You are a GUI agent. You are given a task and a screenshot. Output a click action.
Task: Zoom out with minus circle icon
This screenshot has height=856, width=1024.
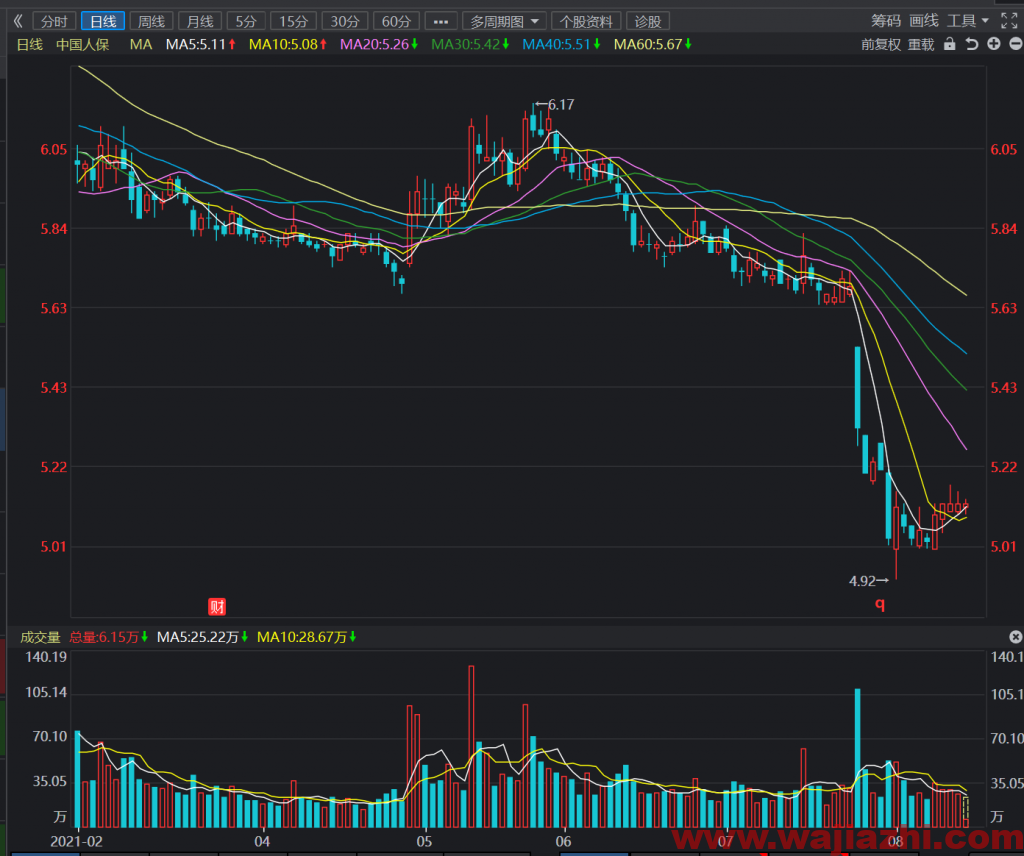point(1016,44)
